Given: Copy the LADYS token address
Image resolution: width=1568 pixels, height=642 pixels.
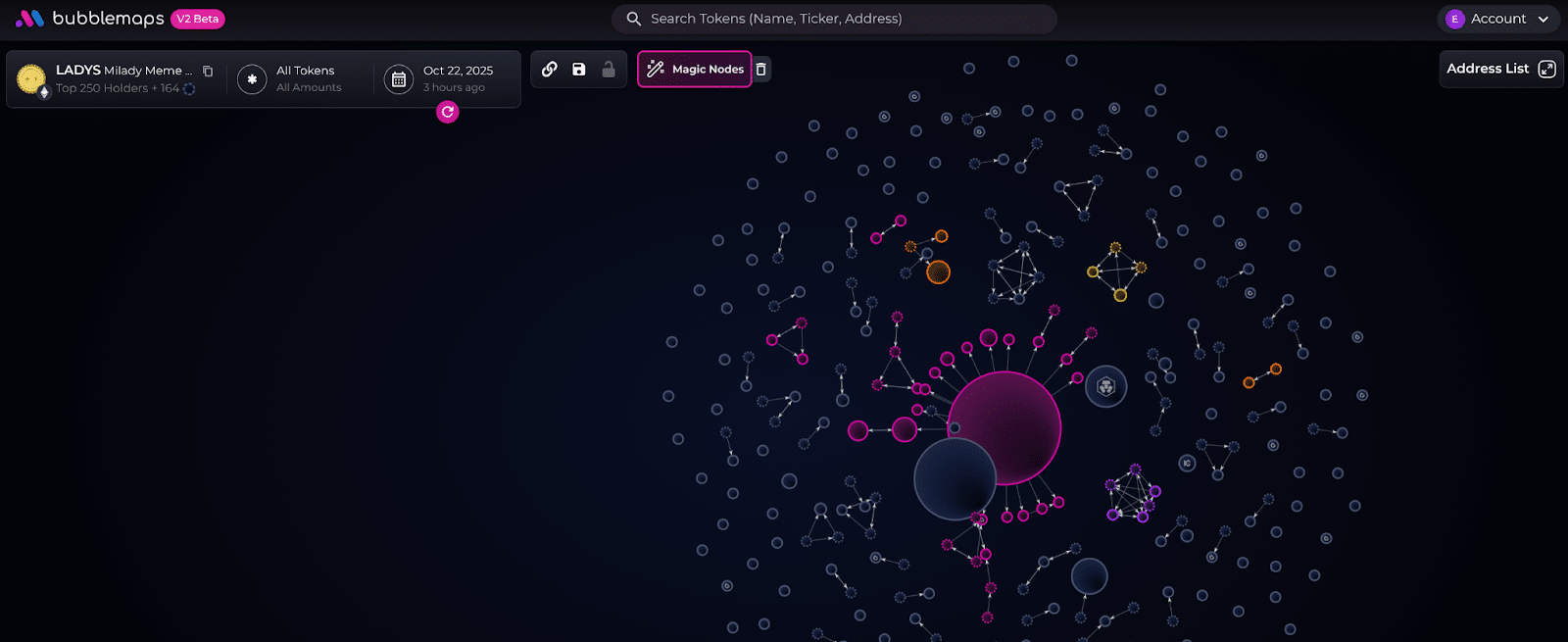Looking at the screenshot, I should [x=208, y=71].
